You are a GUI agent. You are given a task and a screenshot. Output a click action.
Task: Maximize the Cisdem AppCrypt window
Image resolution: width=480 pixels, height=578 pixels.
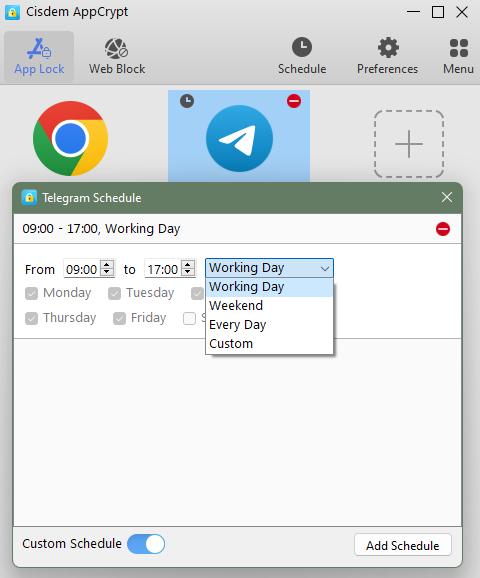coord(438,12)
